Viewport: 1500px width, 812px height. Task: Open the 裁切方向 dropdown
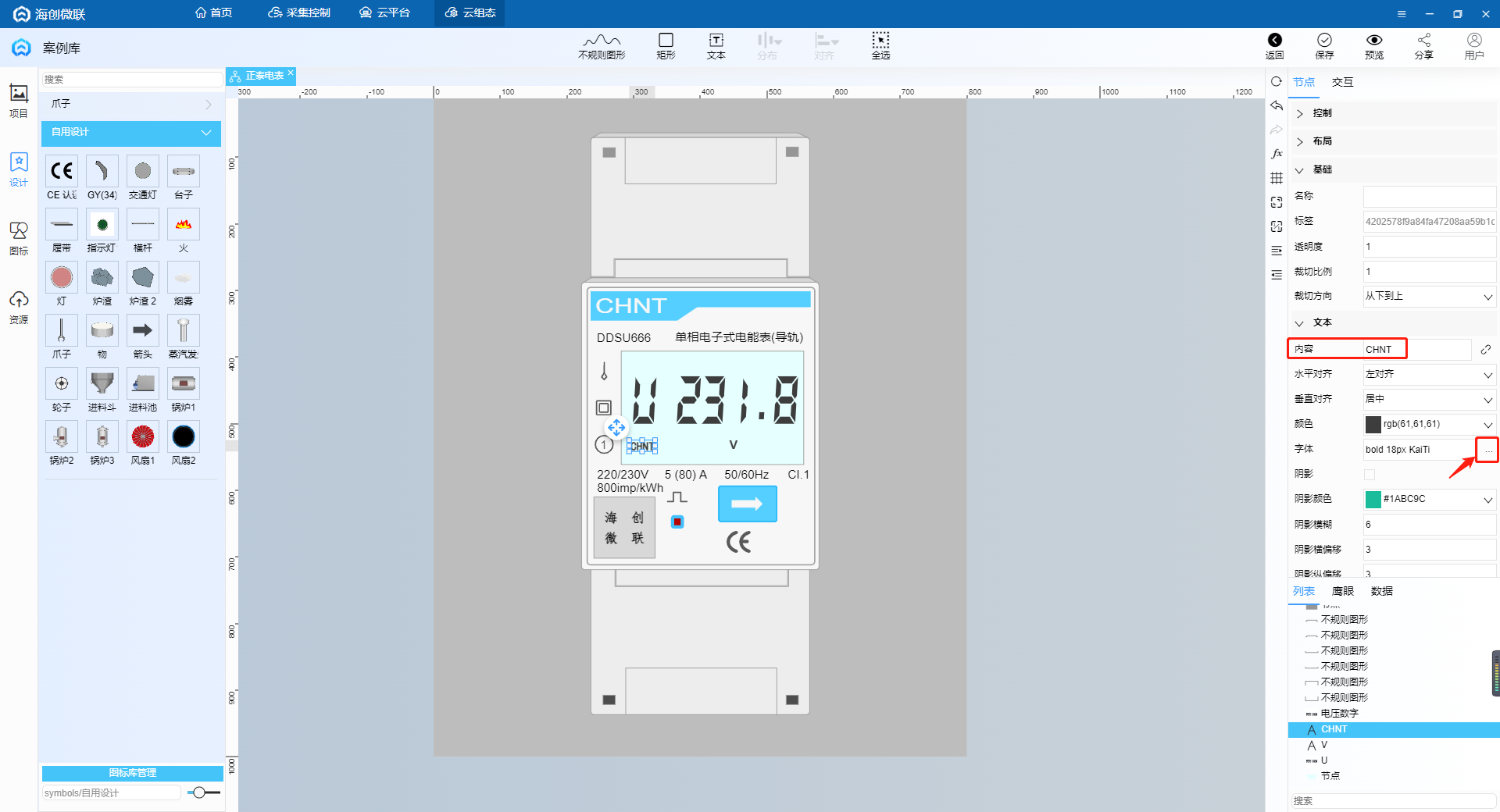1430,296
